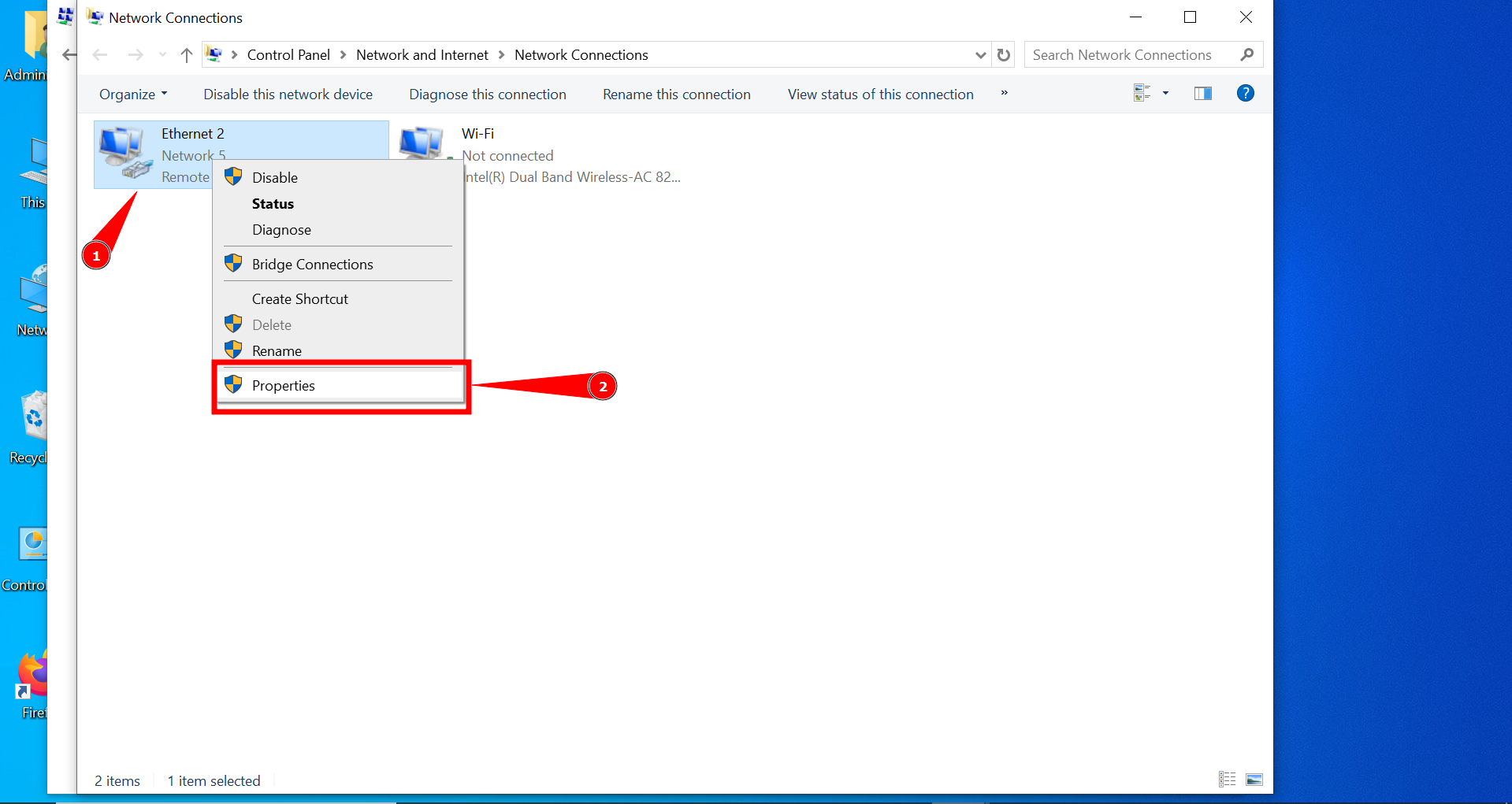Close the Network Connections window
The image size is (1512, 804).
click(x=1245, y=17)
